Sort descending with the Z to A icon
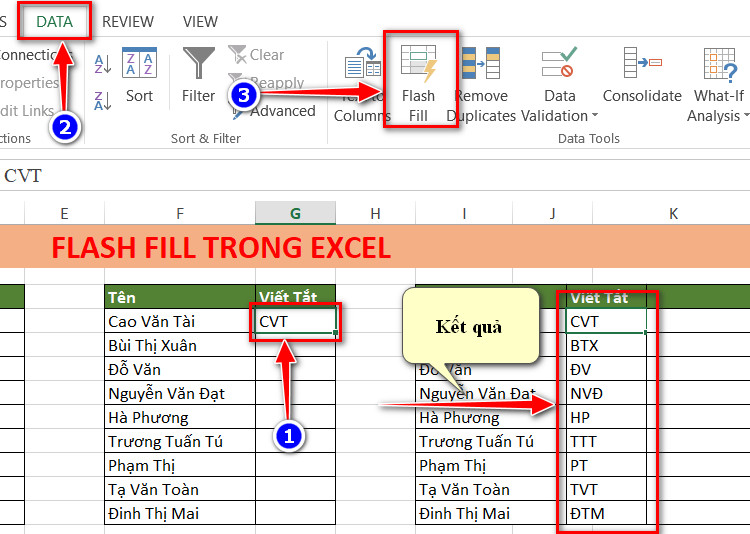The height and width of the screenshot is (534, 750). (x=103, y=100)
